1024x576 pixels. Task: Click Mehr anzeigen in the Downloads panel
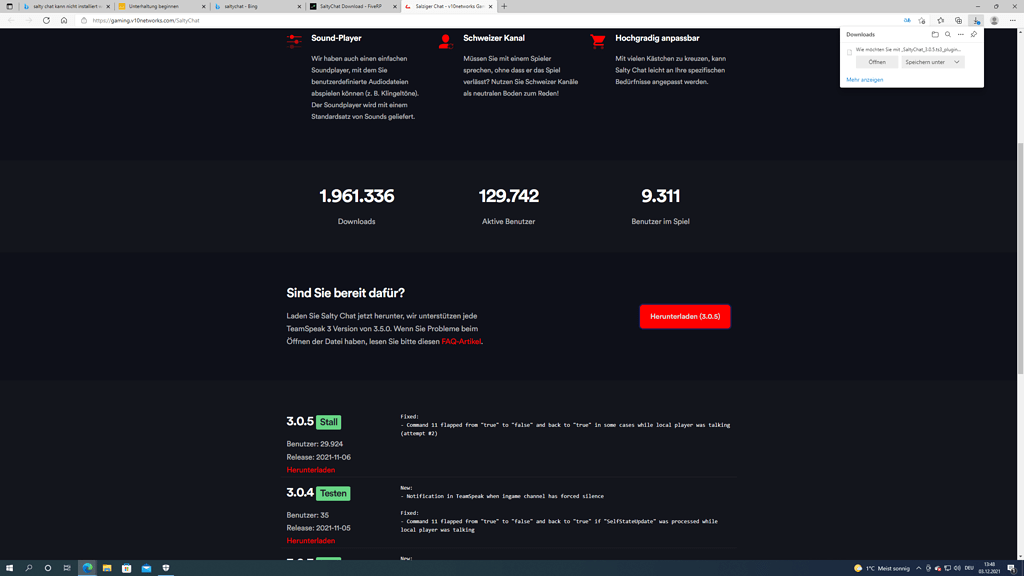click(865, 79)
